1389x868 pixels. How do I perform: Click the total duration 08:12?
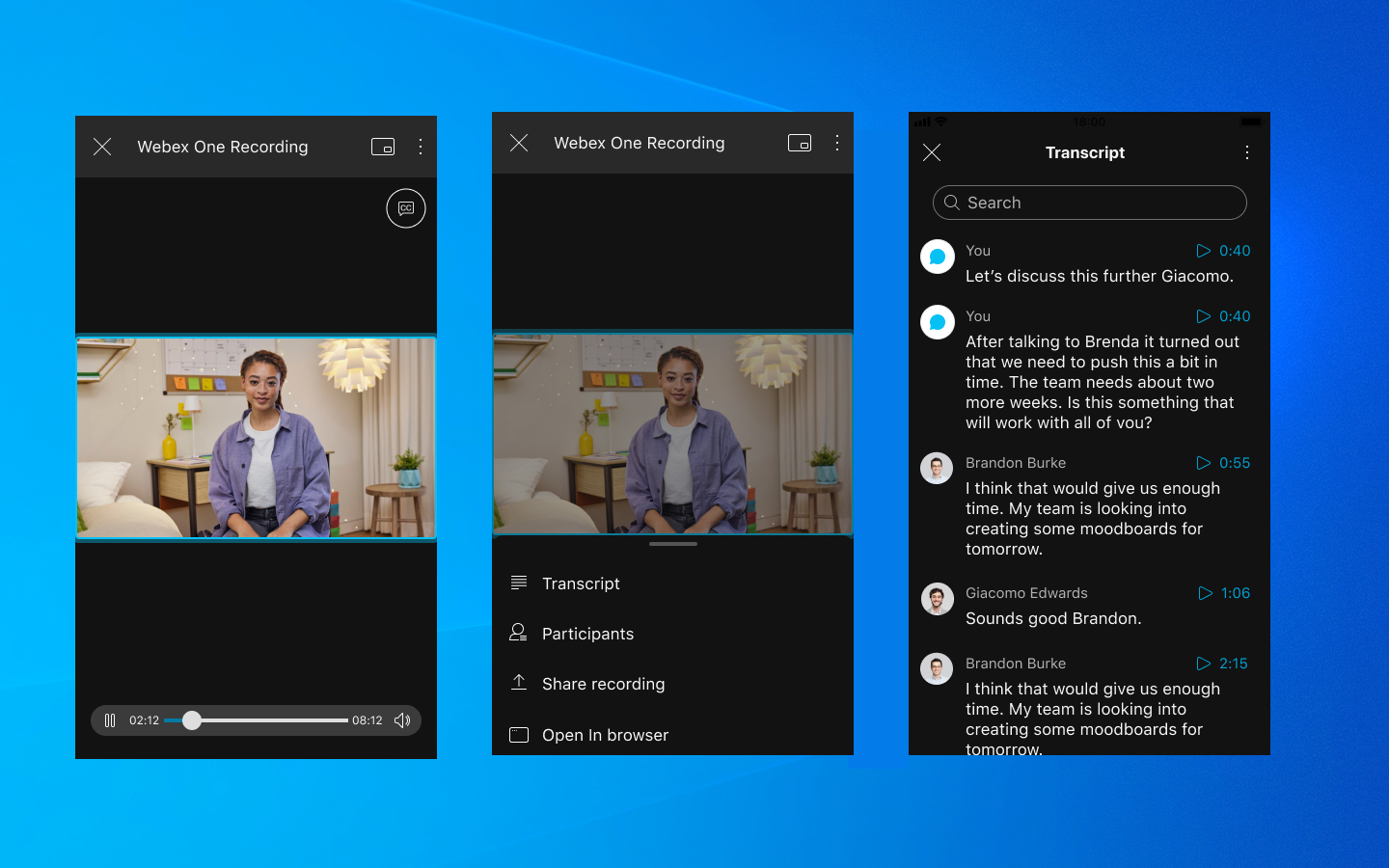[x=368, y=720]
